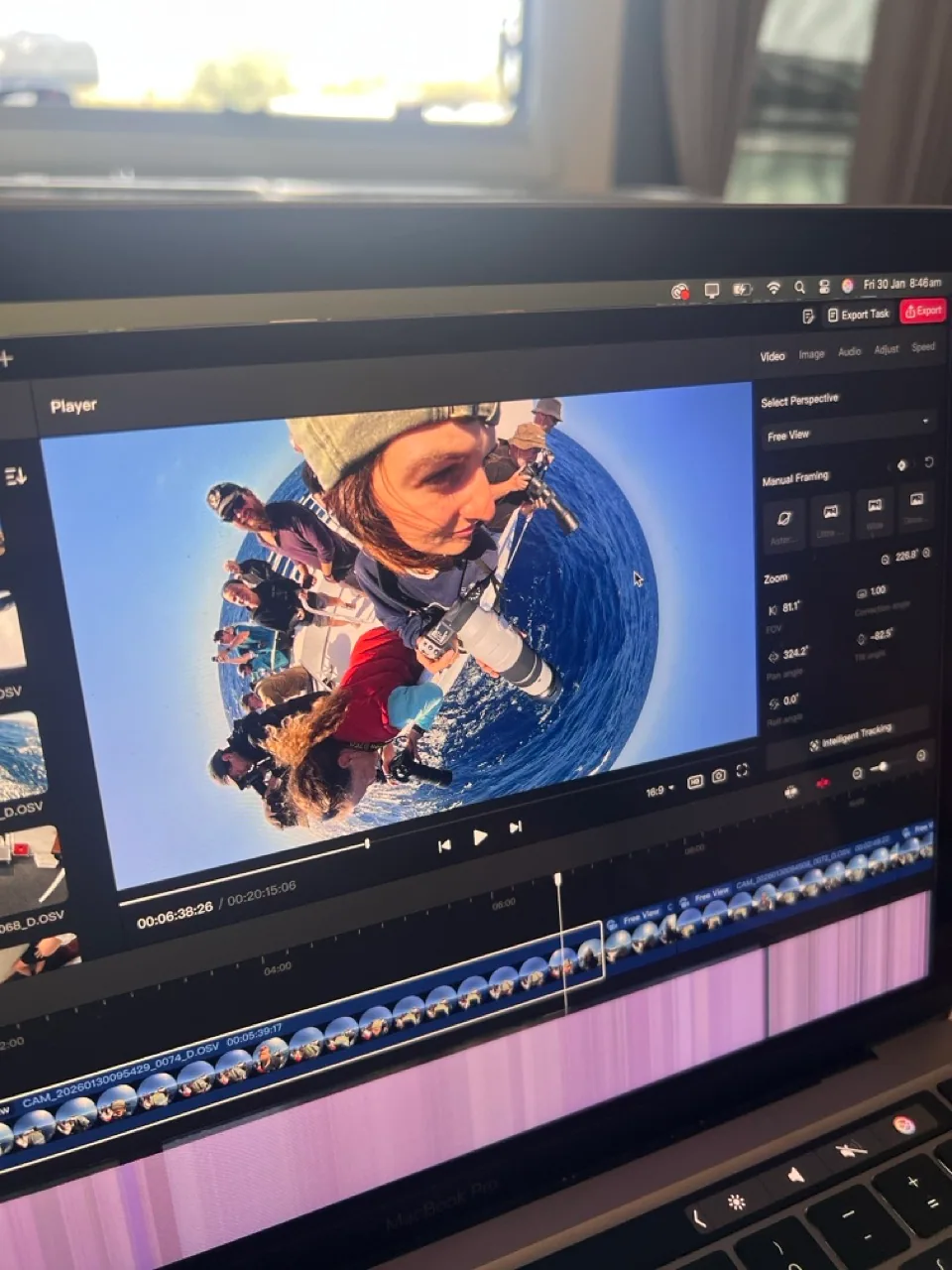Open the Free View perspective dropdown
This screenshot has height=1270, width=952.
tap(848, 430)
